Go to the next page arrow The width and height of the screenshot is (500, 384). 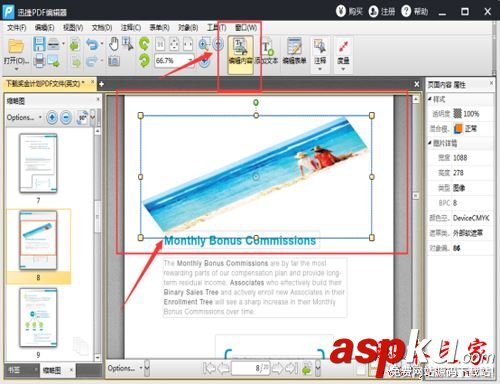click(277, 368)
